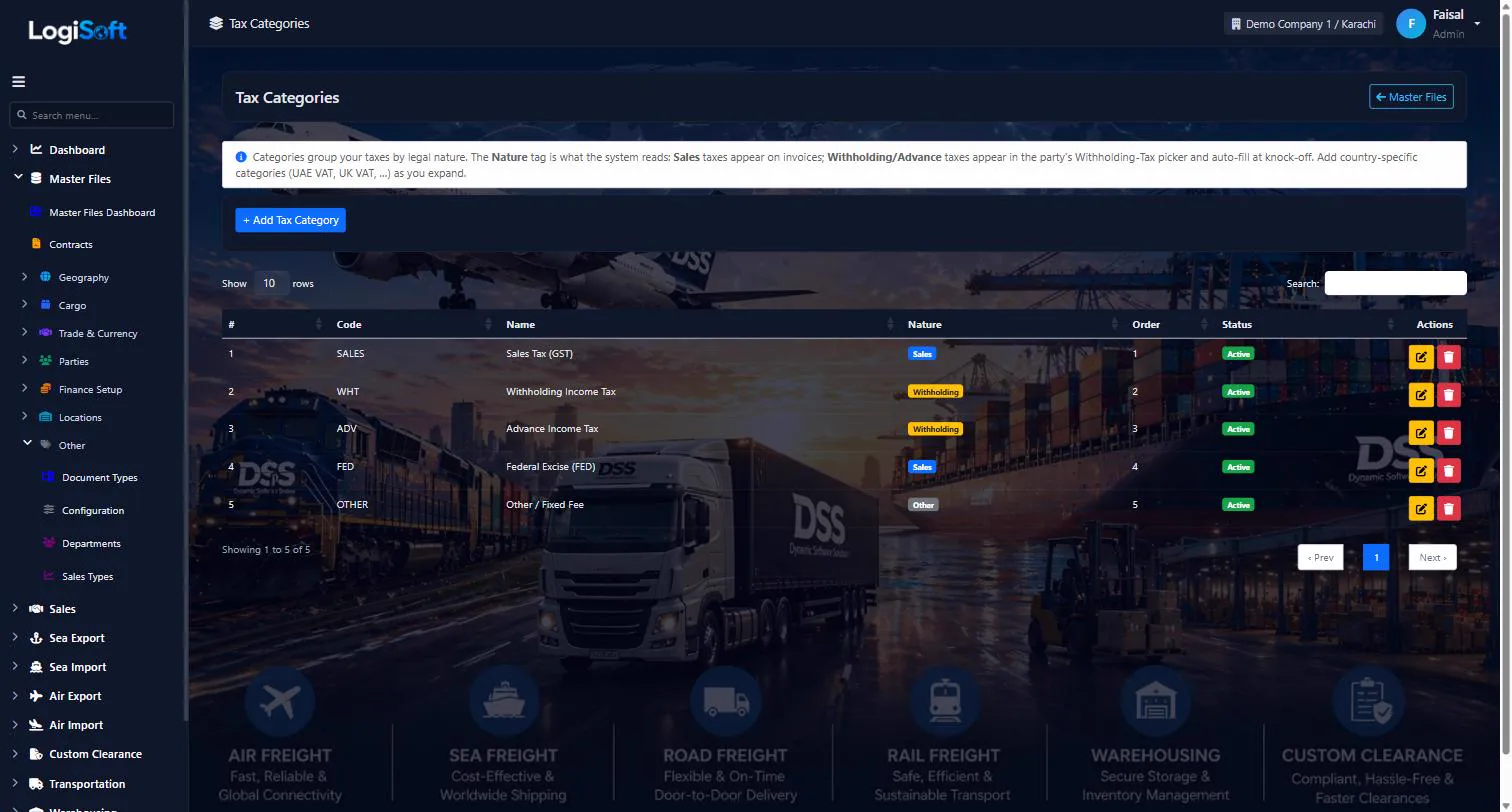
Task: Delete the Withholding Income Tax row
Action: [x=1448, y=395]
